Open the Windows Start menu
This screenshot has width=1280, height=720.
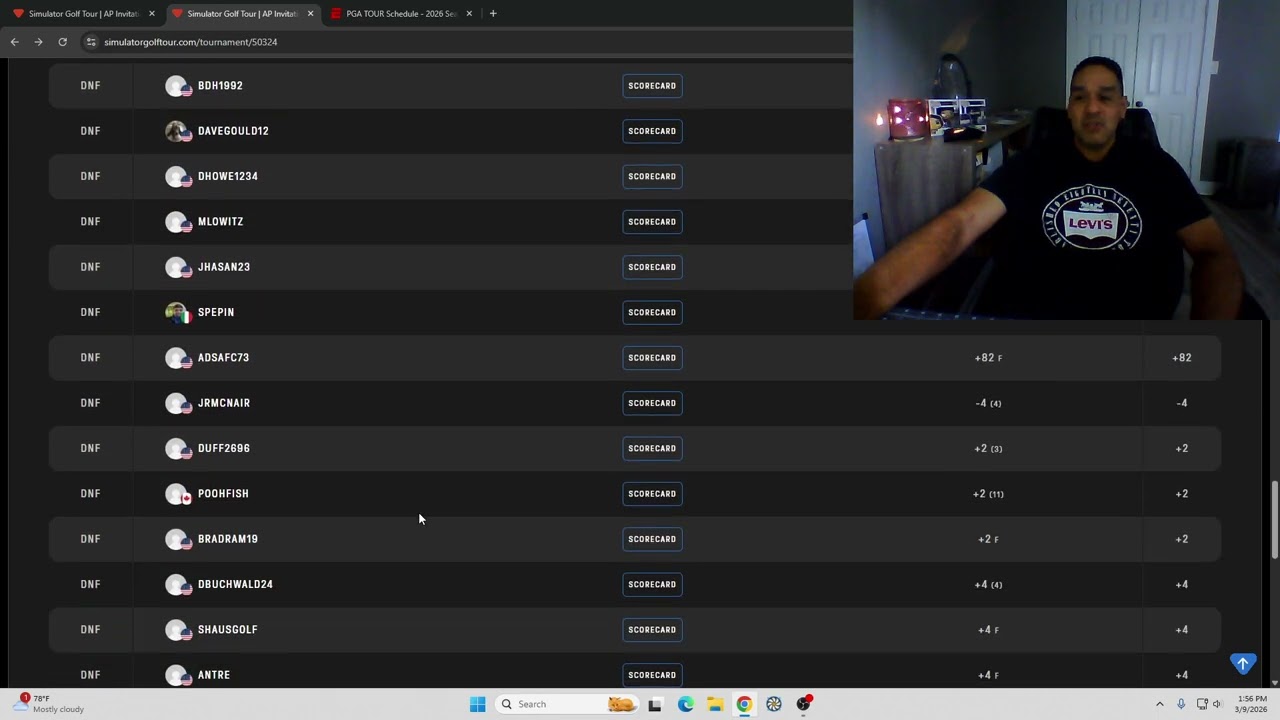point(477,704)
